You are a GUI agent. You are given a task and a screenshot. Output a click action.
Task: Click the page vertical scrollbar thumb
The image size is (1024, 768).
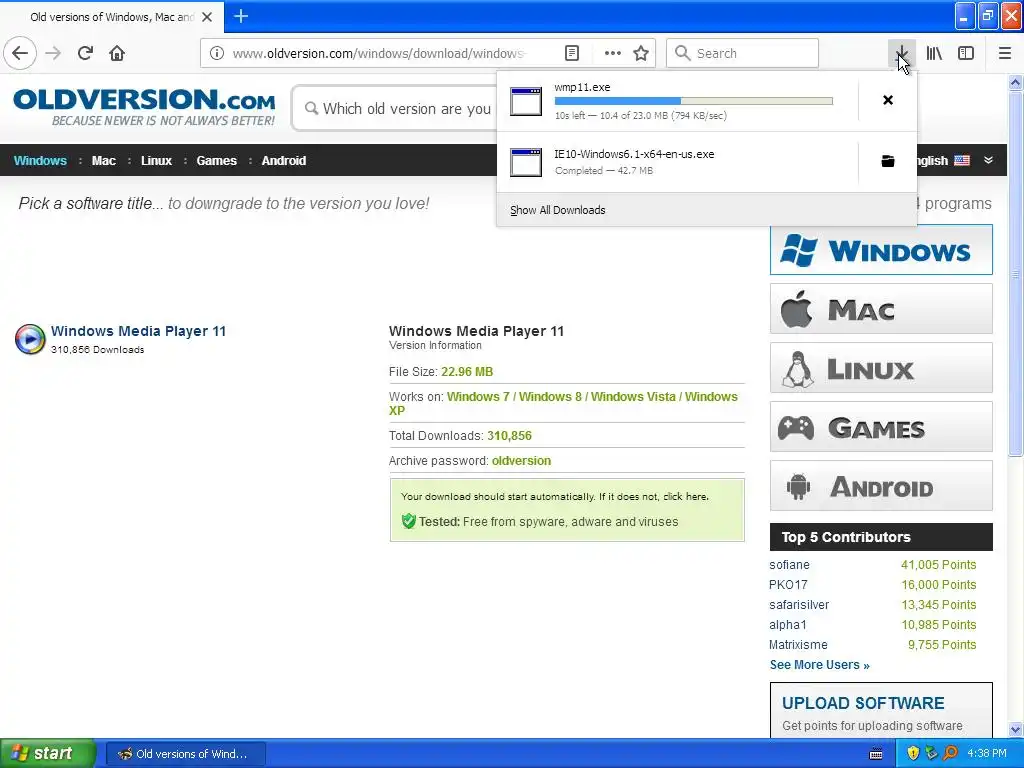pos(1016,274)
